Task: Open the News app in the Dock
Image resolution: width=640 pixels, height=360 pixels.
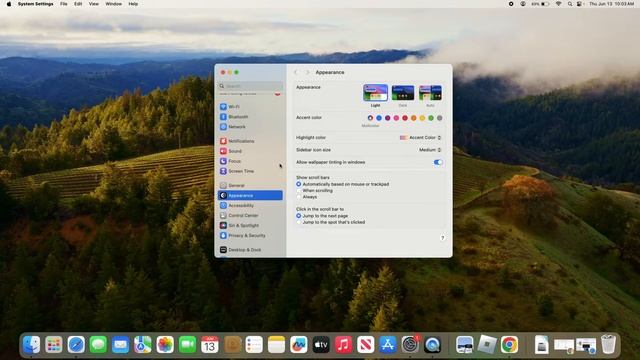Action: coord(365,345)
